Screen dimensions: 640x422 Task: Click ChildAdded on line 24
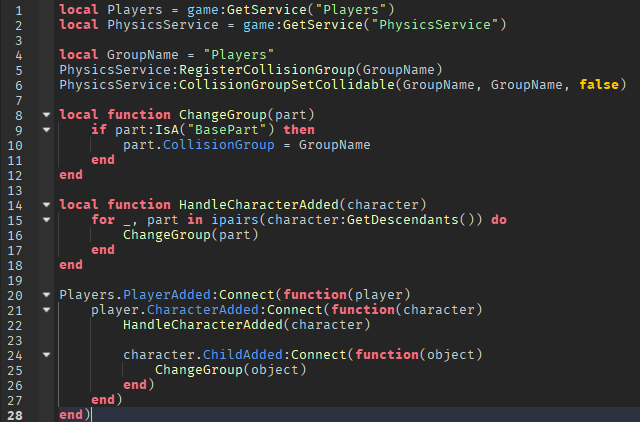pyautogui.click(x=243, y=355)
